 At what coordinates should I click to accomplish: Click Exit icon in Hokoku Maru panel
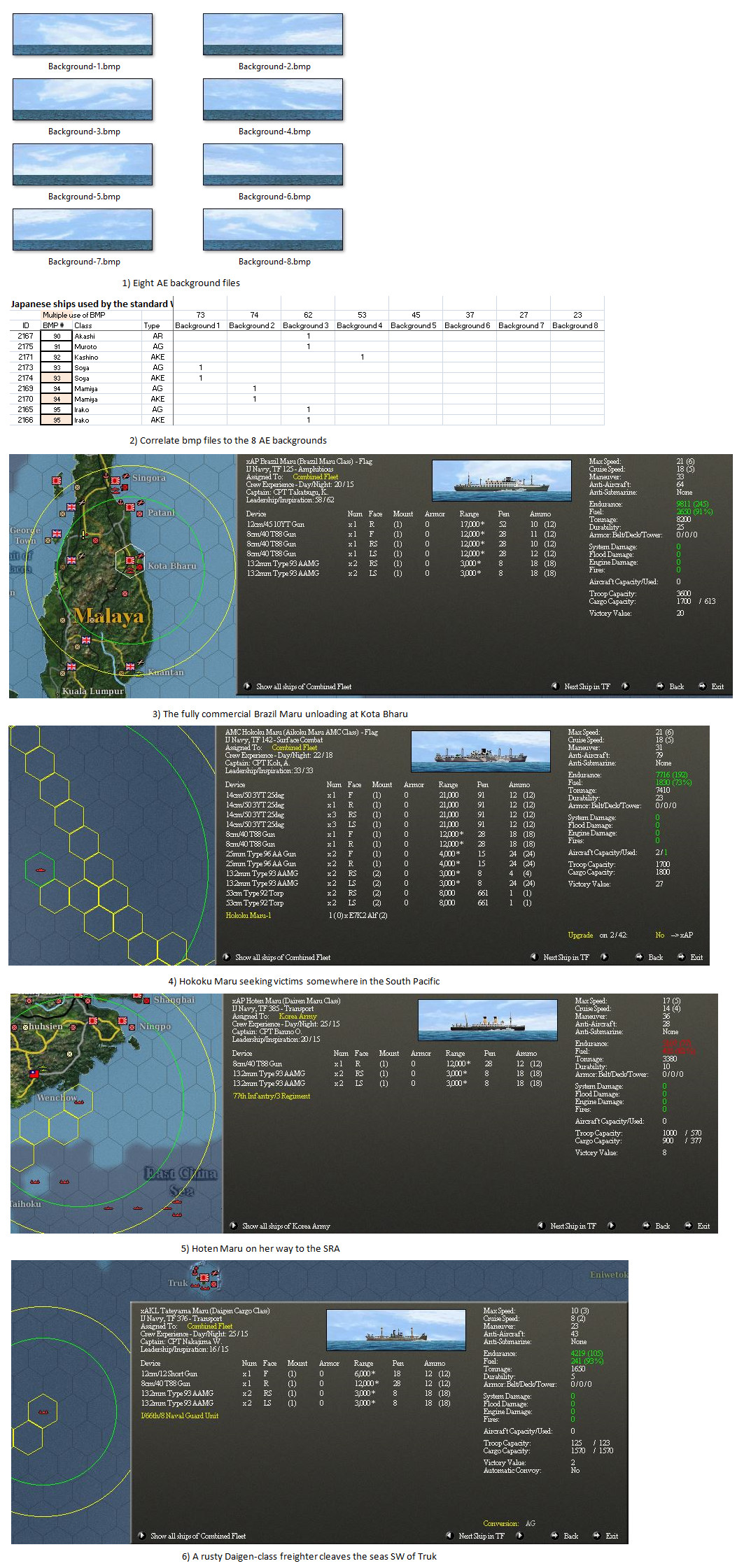click(x=682, y=956)
